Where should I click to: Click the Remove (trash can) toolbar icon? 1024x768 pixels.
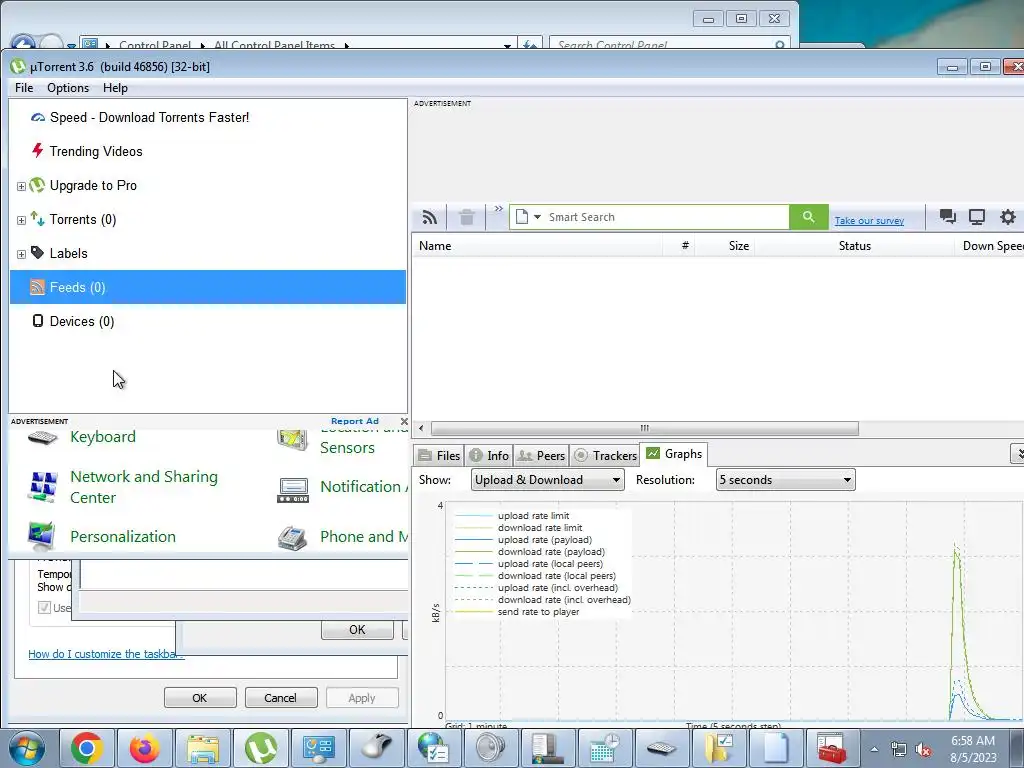coord(466,217)
